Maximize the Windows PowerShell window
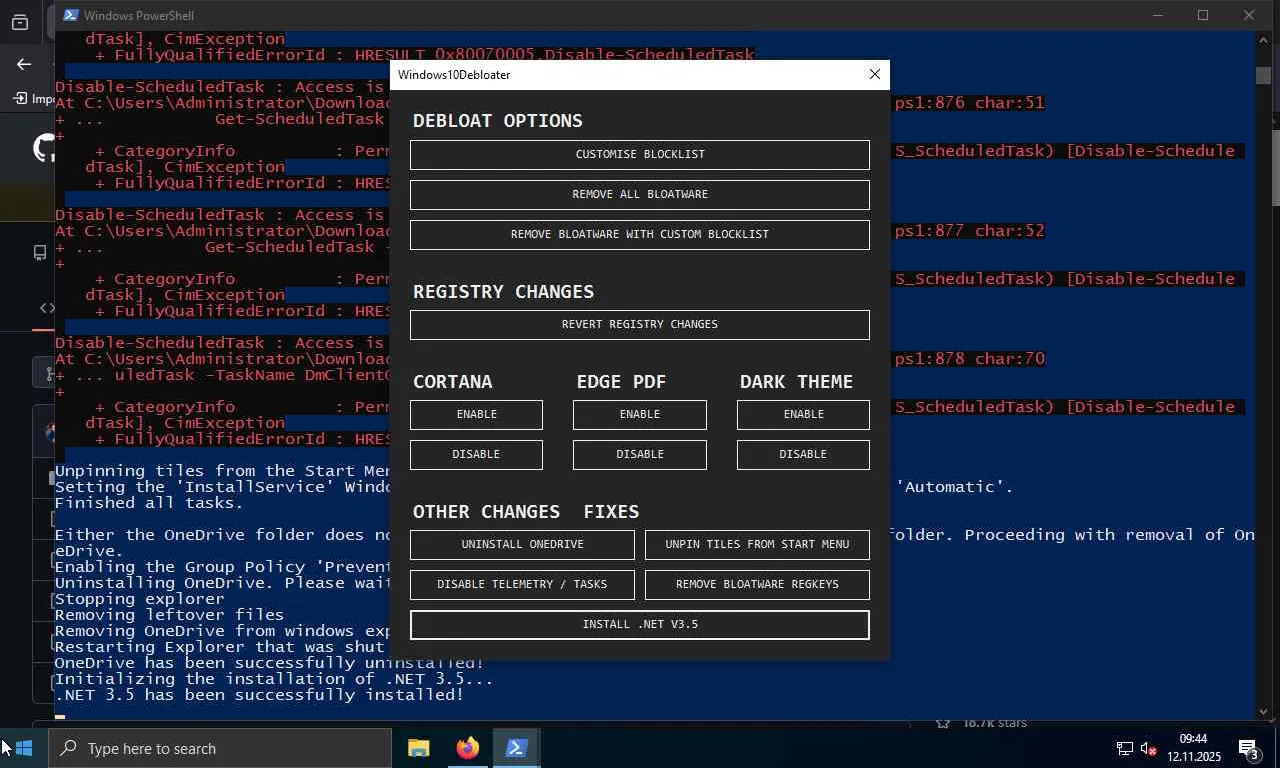 click(x=1203, y=15)
